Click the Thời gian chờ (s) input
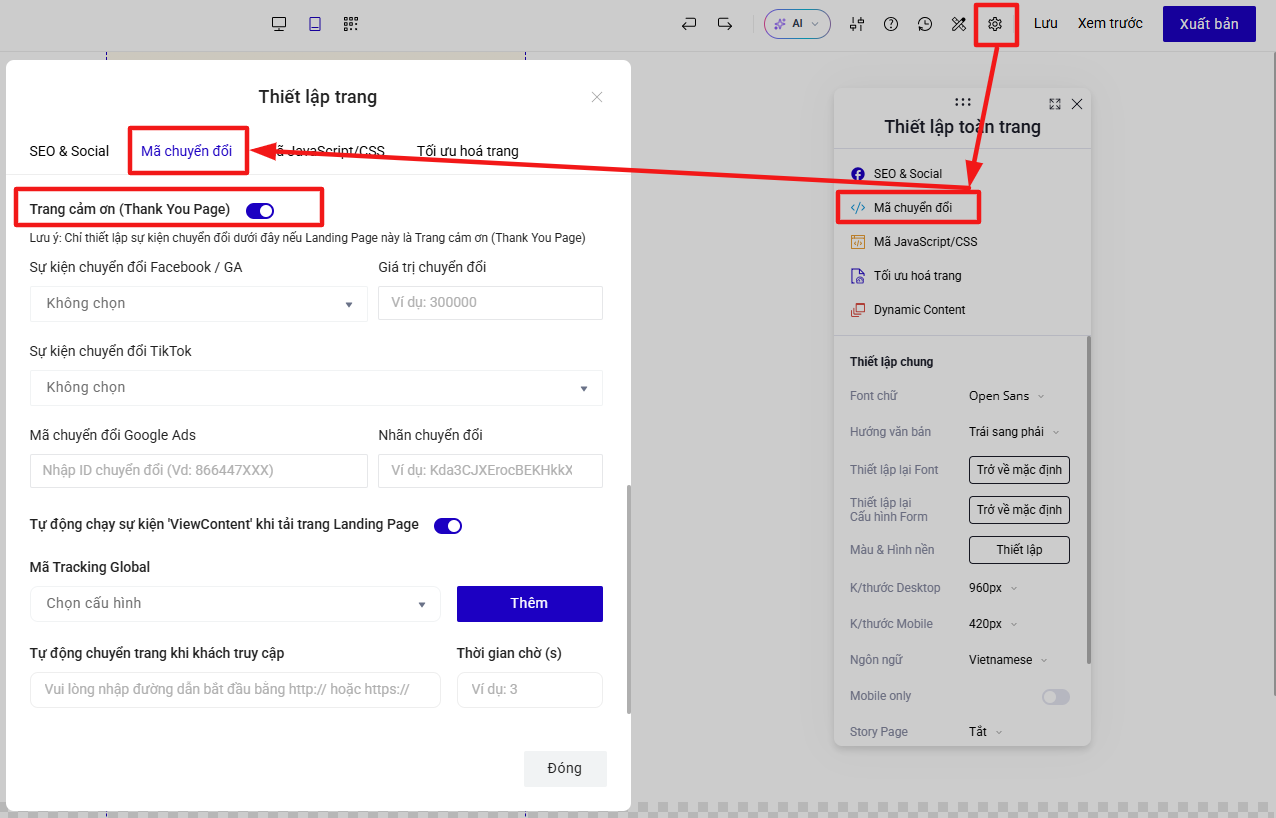 click(530, 689)
